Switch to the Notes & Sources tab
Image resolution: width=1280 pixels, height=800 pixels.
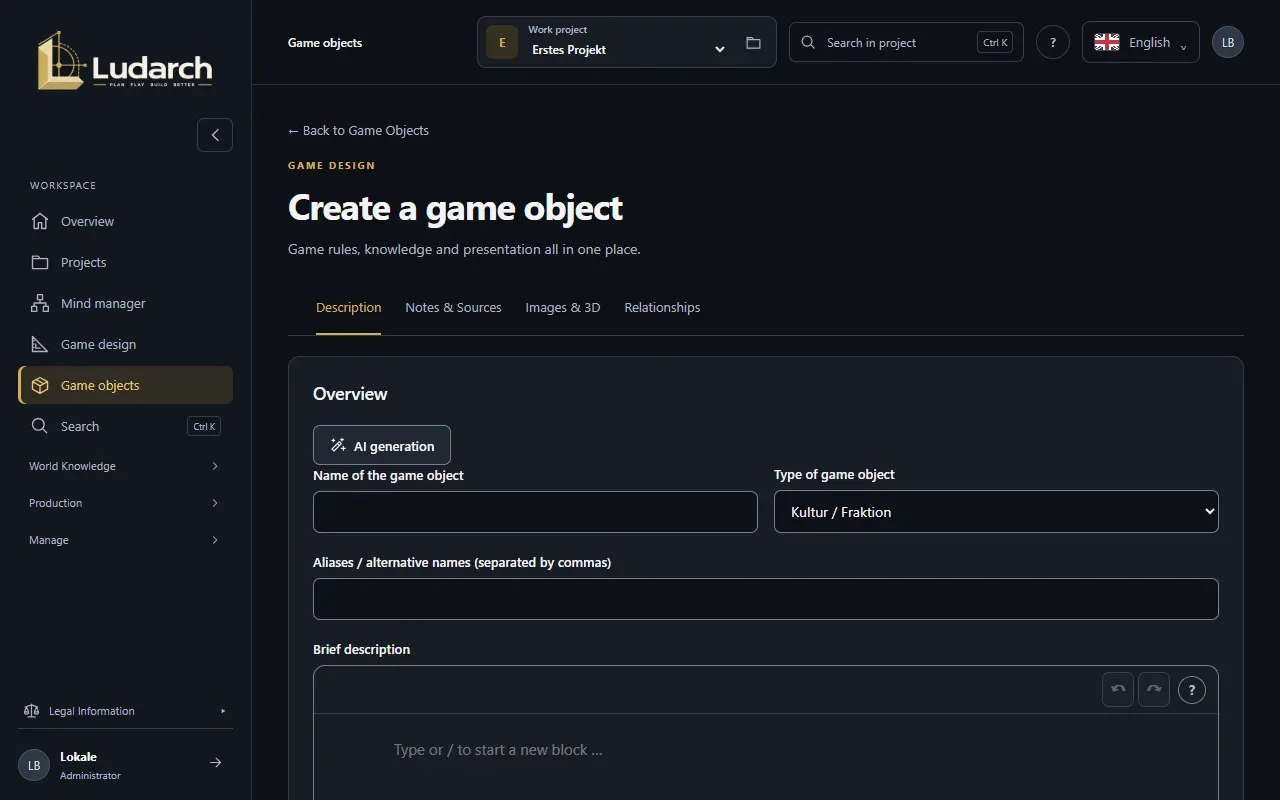453,308
